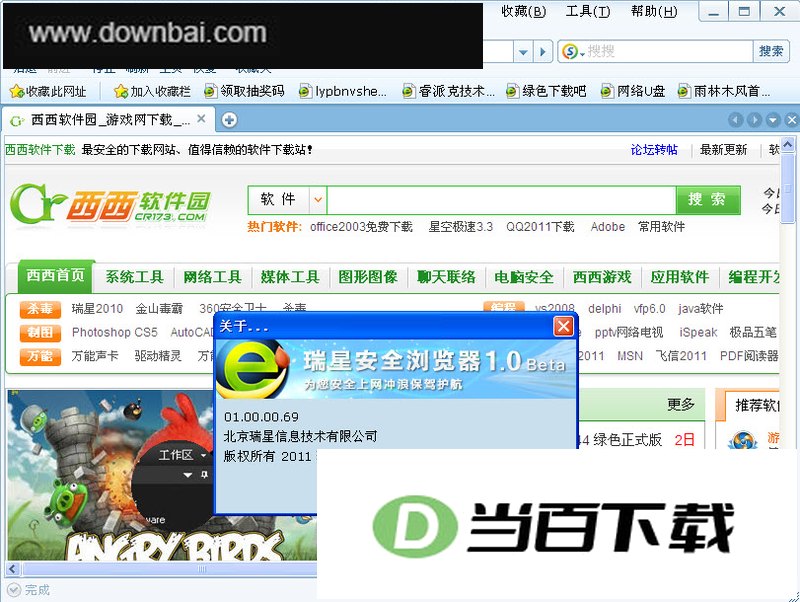
Task: Open the search engine selector icon
Action: 572,51
